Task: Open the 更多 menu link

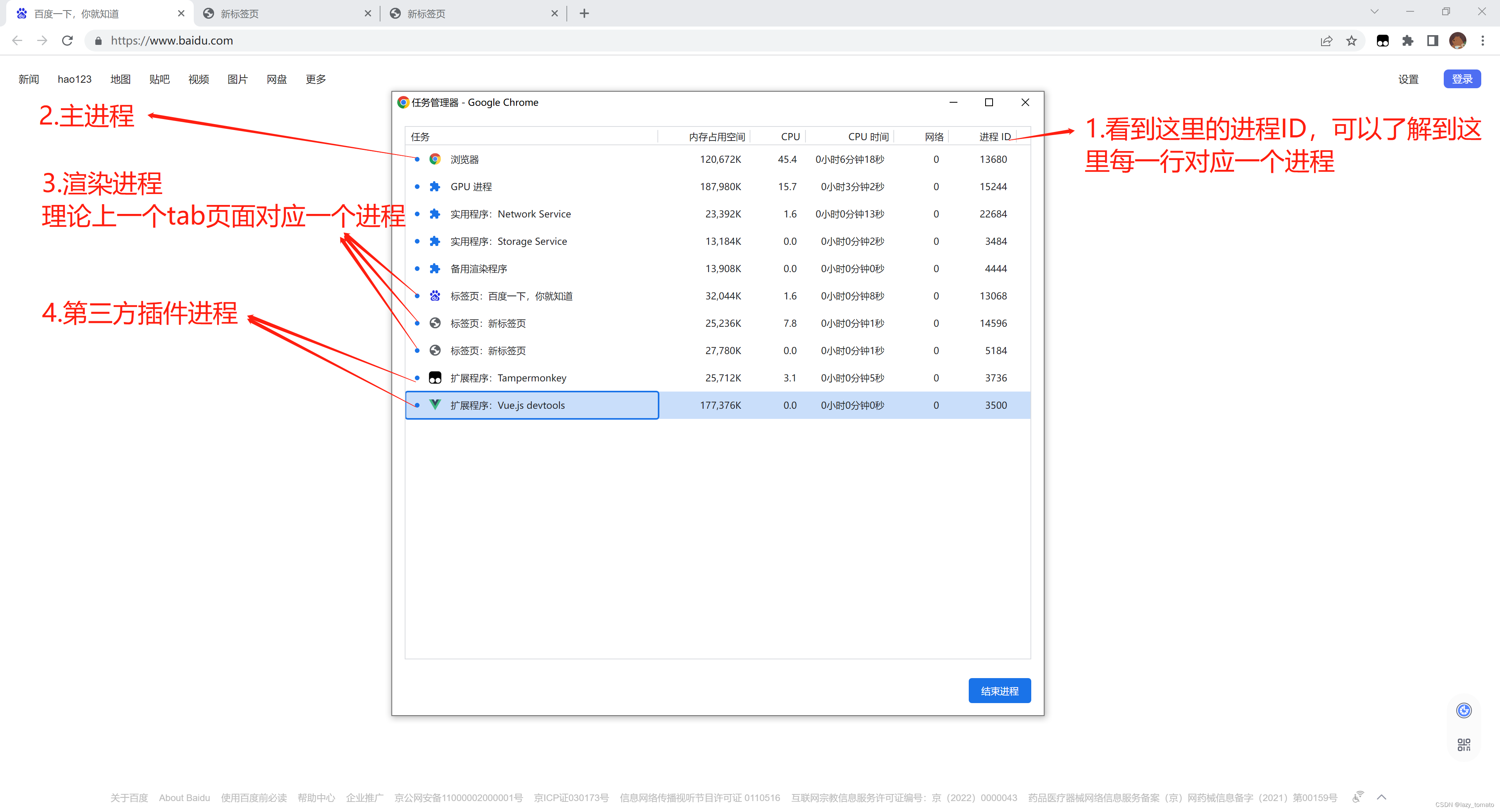Action: tap(316, 79)
